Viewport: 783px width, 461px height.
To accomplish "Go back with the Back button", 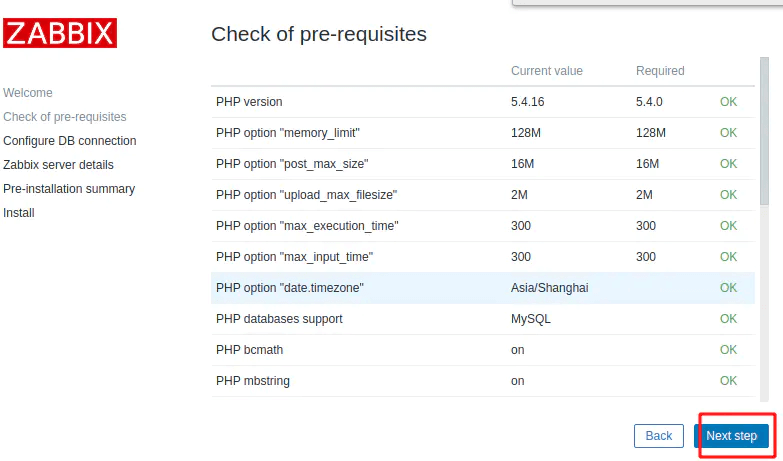I will tap(658, 436).
